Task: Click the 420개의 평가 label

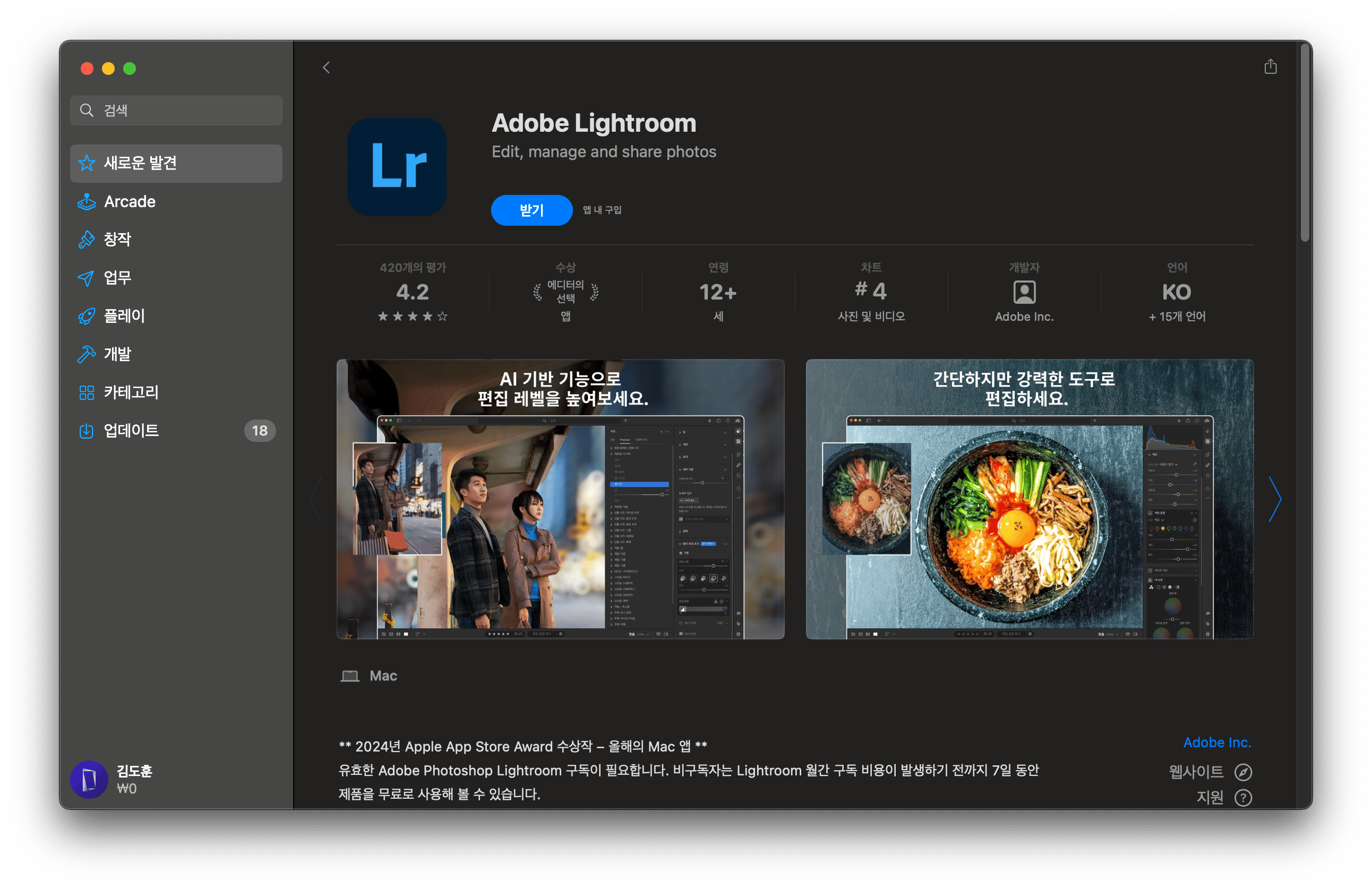Action: click(413, 268)
